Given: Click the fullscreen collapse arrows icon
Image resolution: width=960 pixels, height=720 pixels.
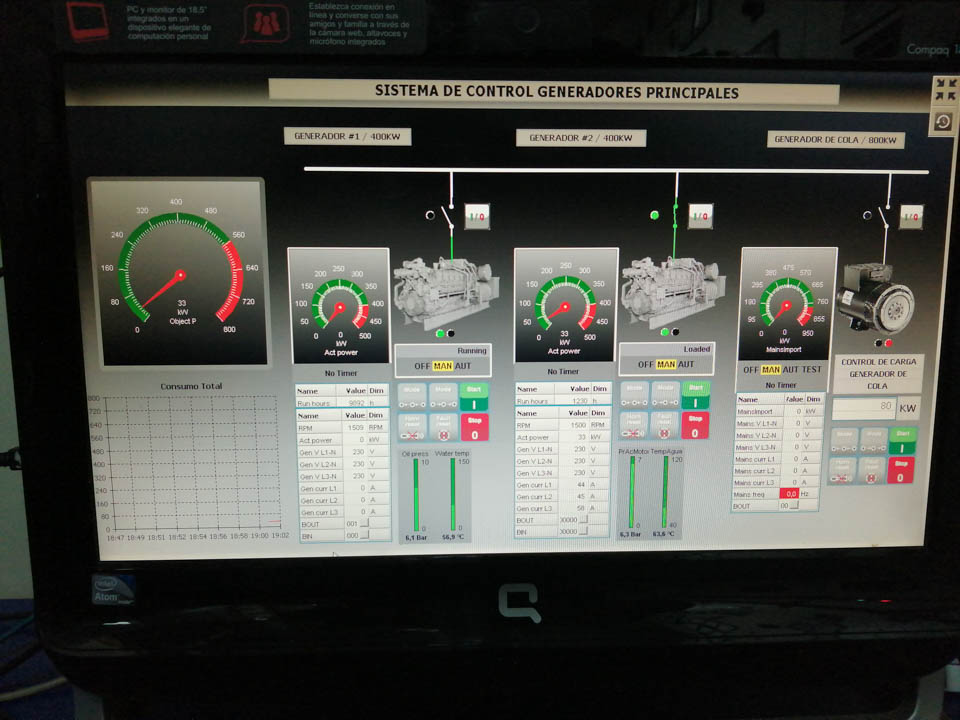Looking at the screenshot, I should 943,90.
